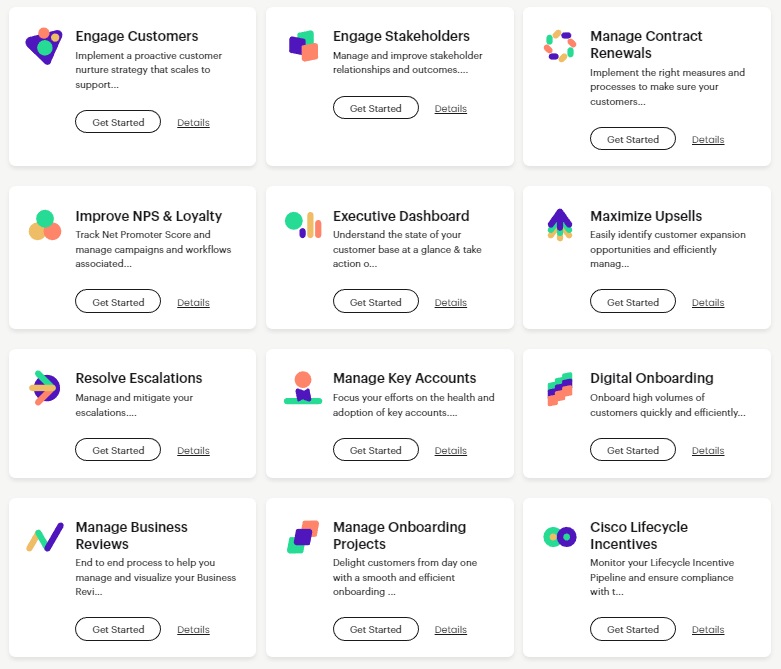Open Details for Engage Stakeholders
This screenshot has height=669, width=781.
pyautogui.click(x=451, y=108)
